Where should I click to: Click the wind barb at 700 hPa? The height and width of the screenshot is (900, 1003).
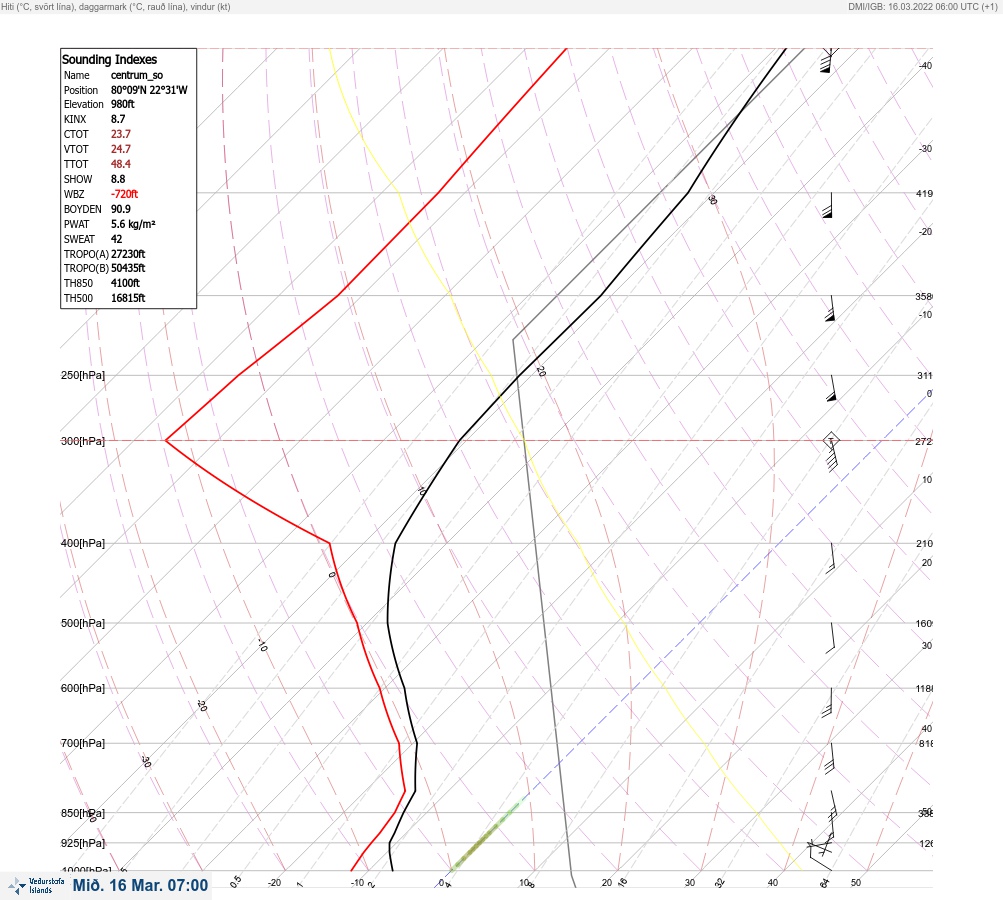coord(830,759)
